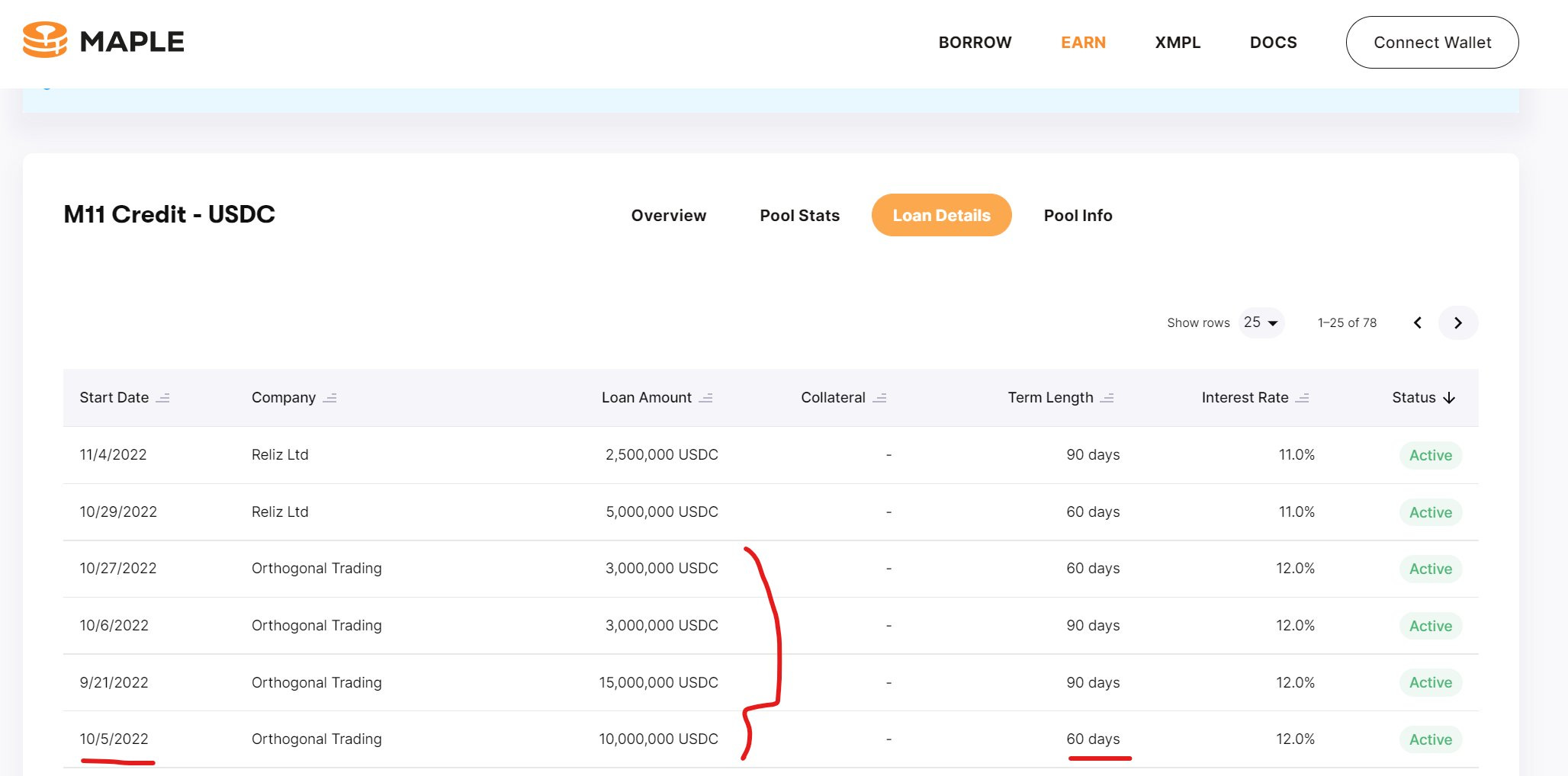Click the 1–25 of 78 page indicator
The height and width of the screenshot is (776, 1568).
pyautogui.click(x=1347, y=322)
